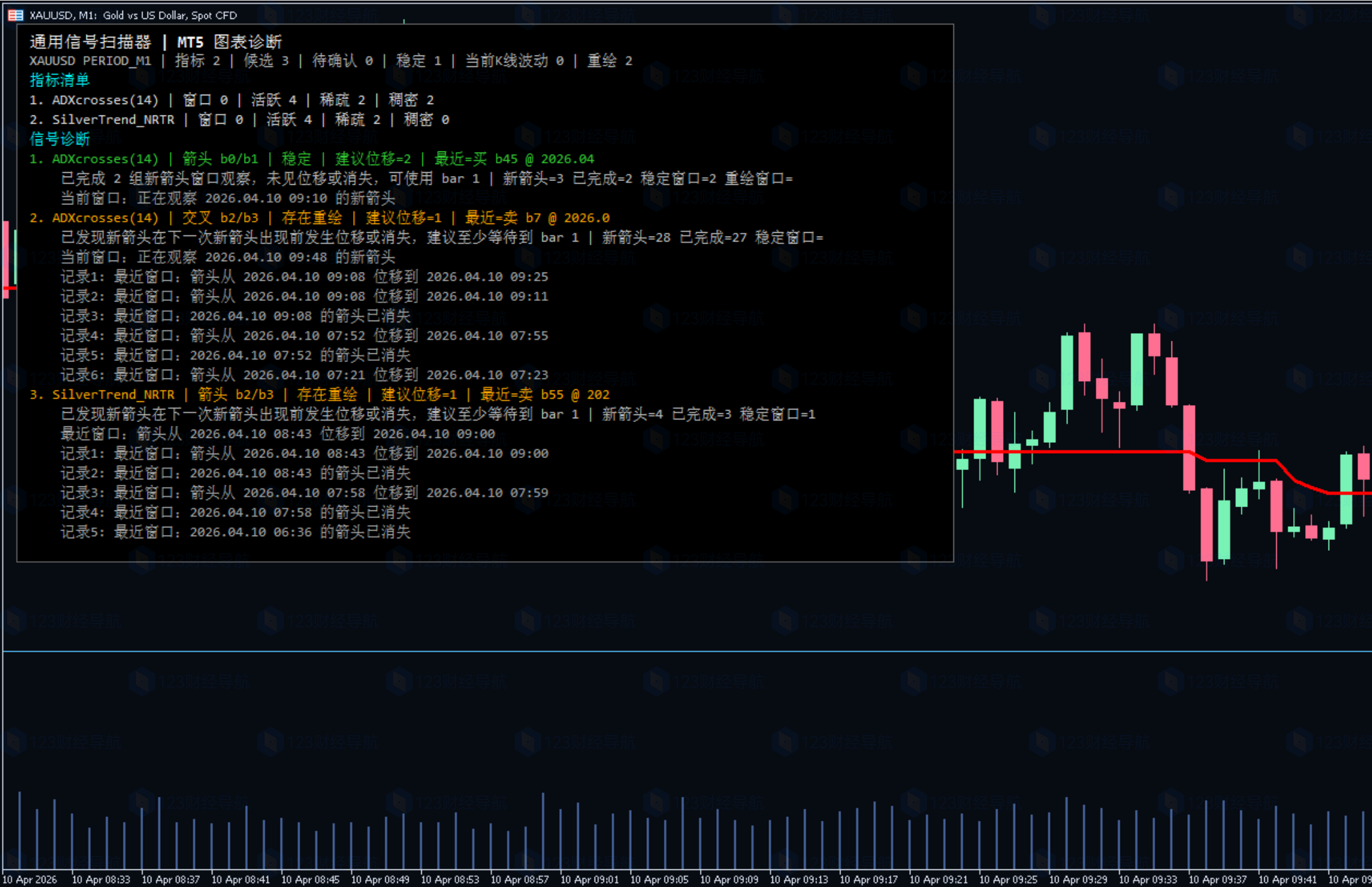Select indicator list row '1. ADXcrosses(14) | 窗口 0'

click(231, 100)
